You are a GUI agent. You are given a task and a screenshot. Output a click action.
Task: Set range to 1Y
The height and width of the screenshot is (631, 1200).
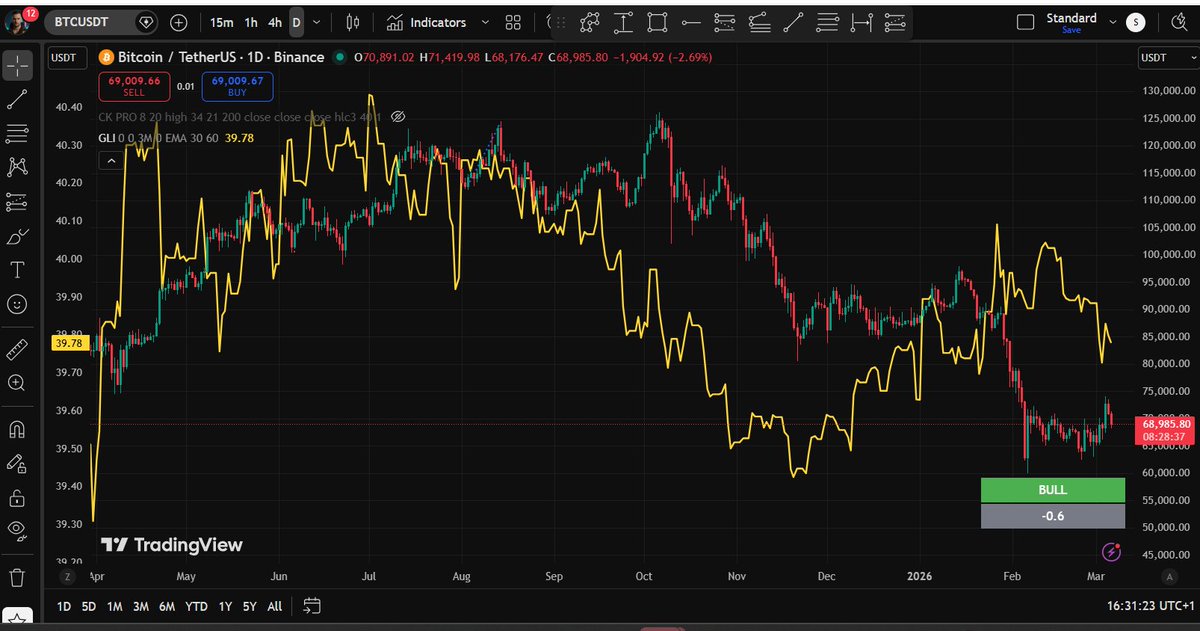click(225, 606)
